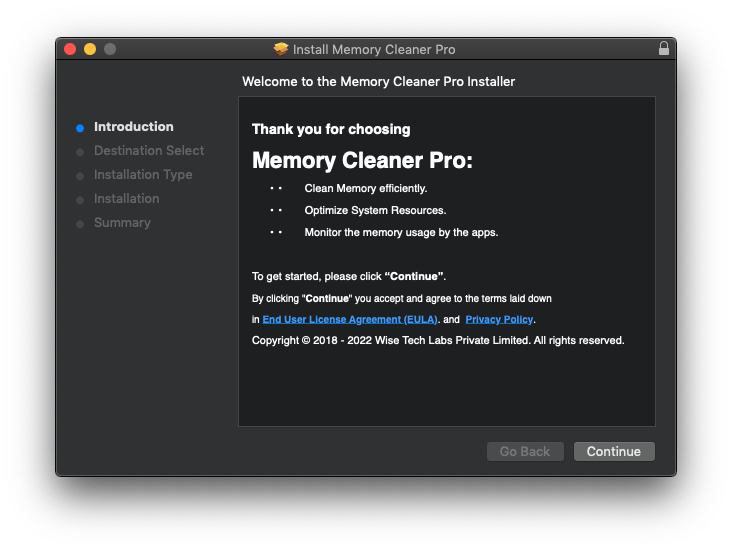Click the installer package icon in title
This screenshot has width=732, height=550.
(x=281, y=49)
